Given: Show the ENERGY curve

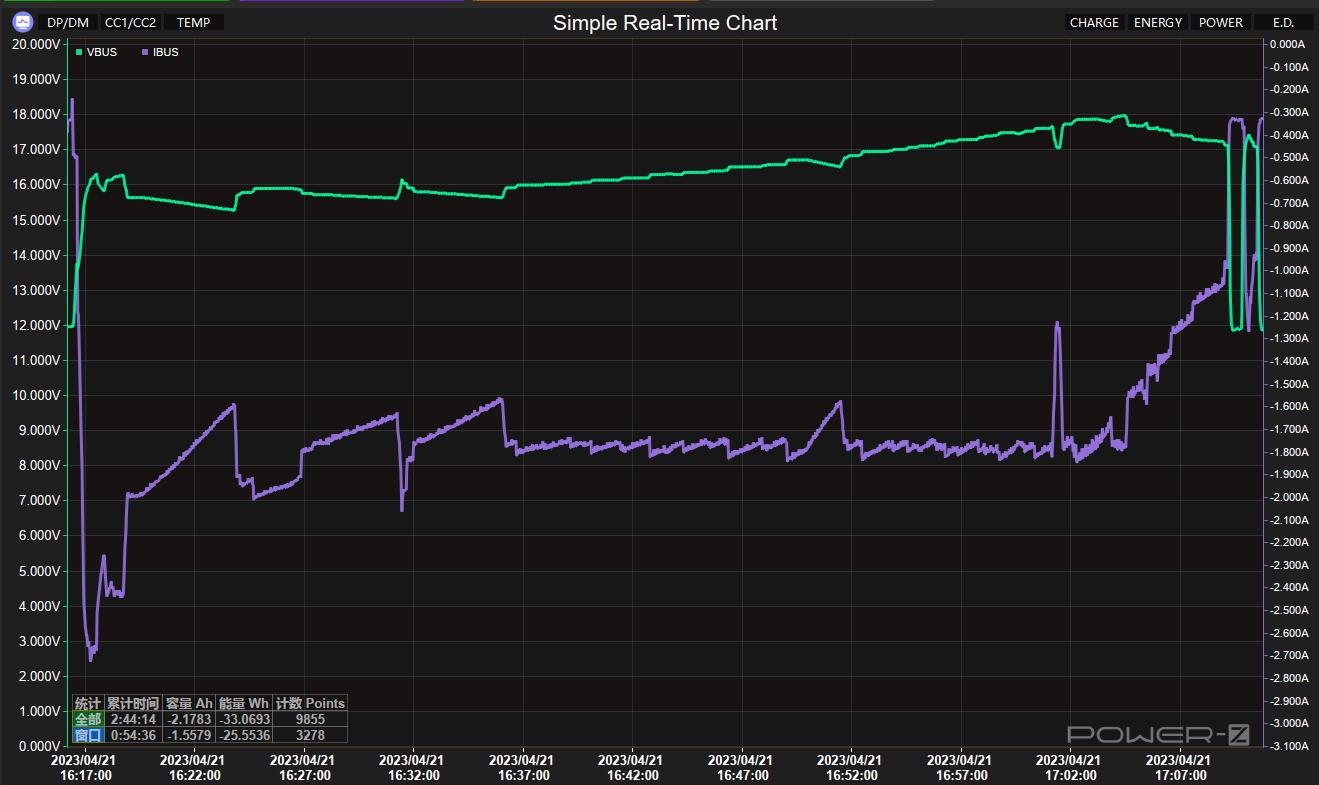Looking at the screenshot, I should 1158,22.
